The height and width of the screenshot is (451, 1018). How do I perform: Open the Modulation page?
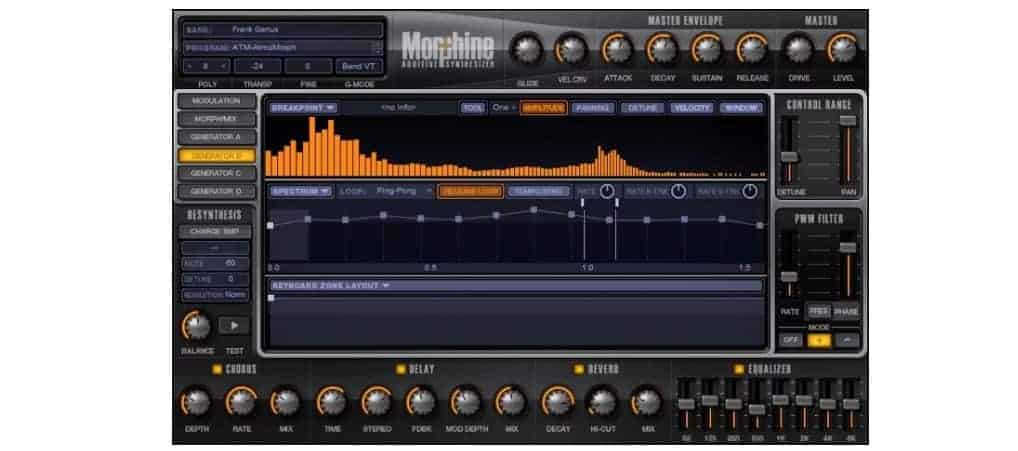pyautogui.click(x=217, y=101)
